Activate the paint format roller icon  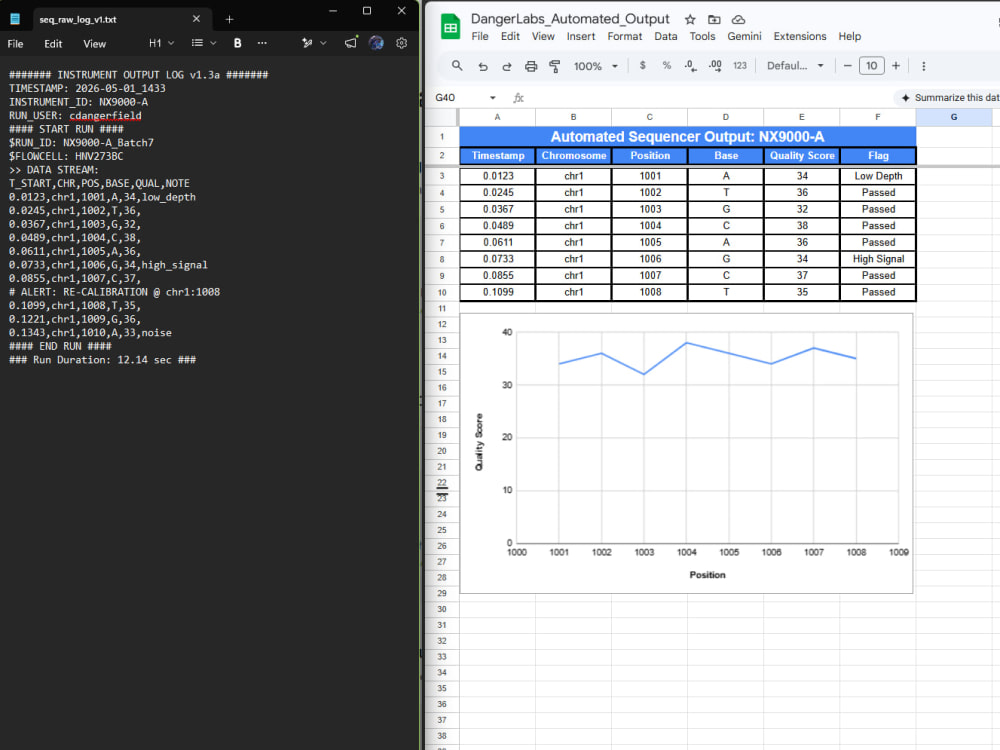pyautogui.click(x=555, y=66)
